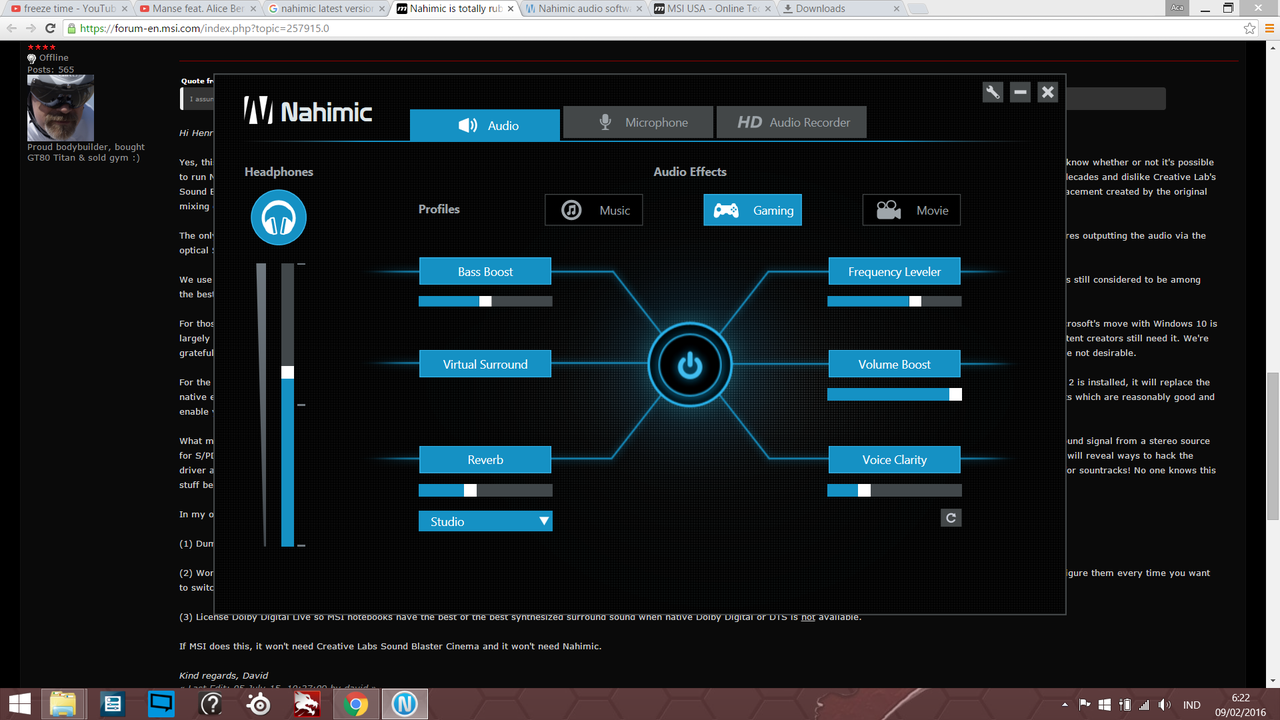Click the Chrome user profile button
This screenshot has height=720, width=1280.
[1179, 8]
